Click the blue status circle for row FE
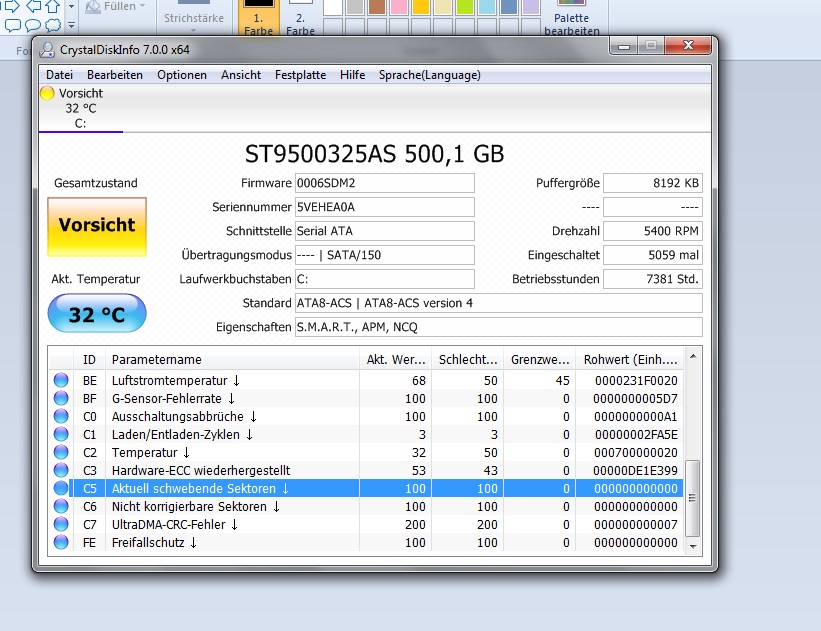The height and width of the screenshot is (631, 821). (x=61, y=542)
